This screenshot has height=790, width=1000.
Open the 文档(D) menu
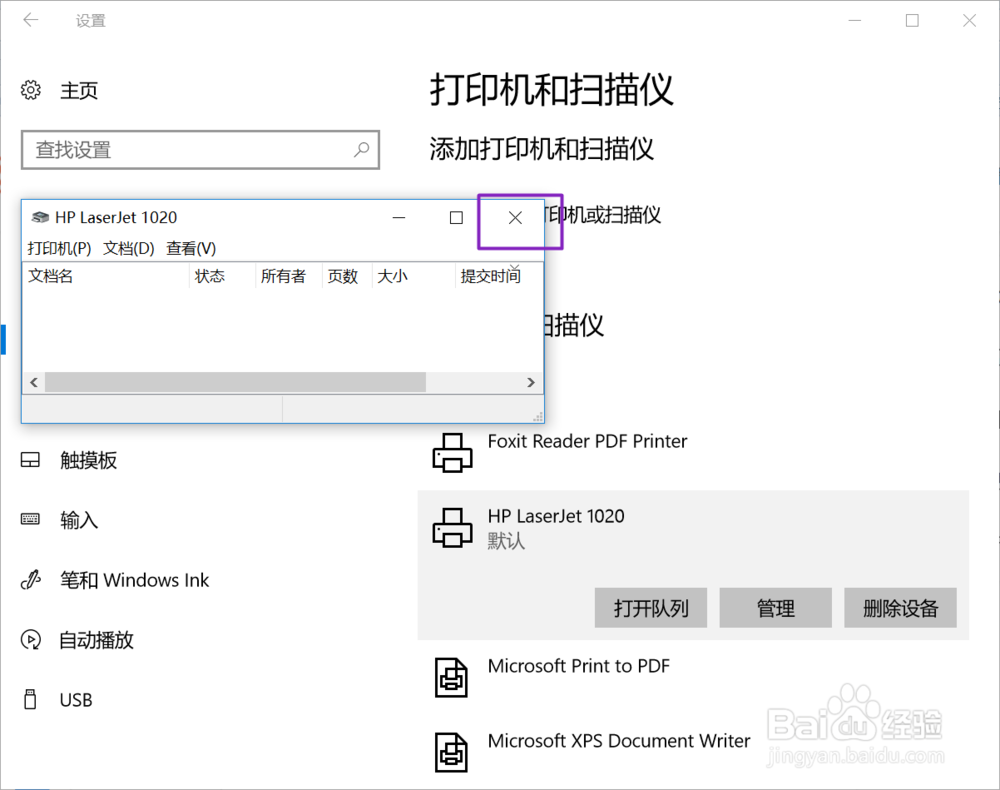(x=129, y=248)
